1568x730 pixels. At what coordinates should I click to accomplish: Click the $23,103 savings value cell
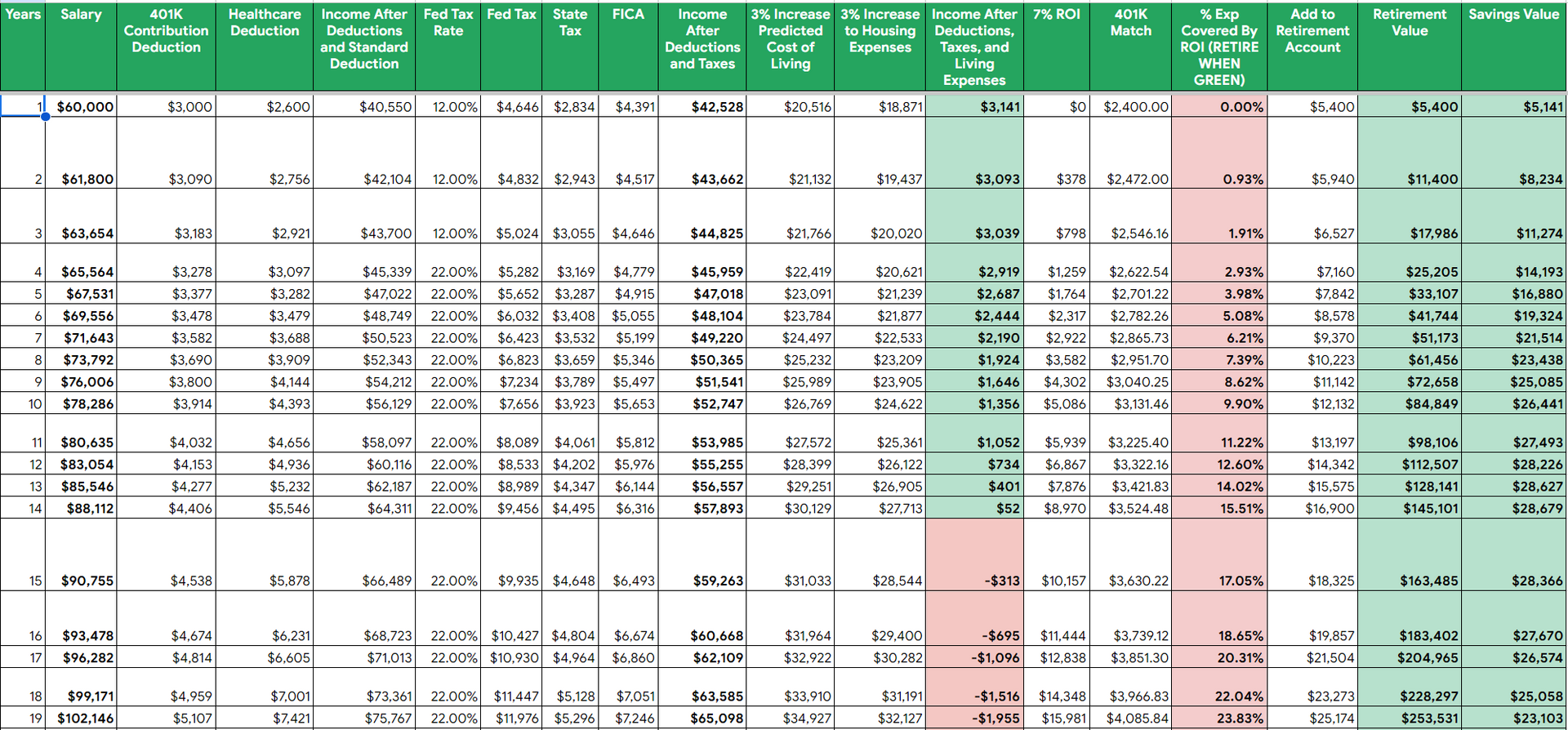pyautogui.click(x=1514, y=718)
